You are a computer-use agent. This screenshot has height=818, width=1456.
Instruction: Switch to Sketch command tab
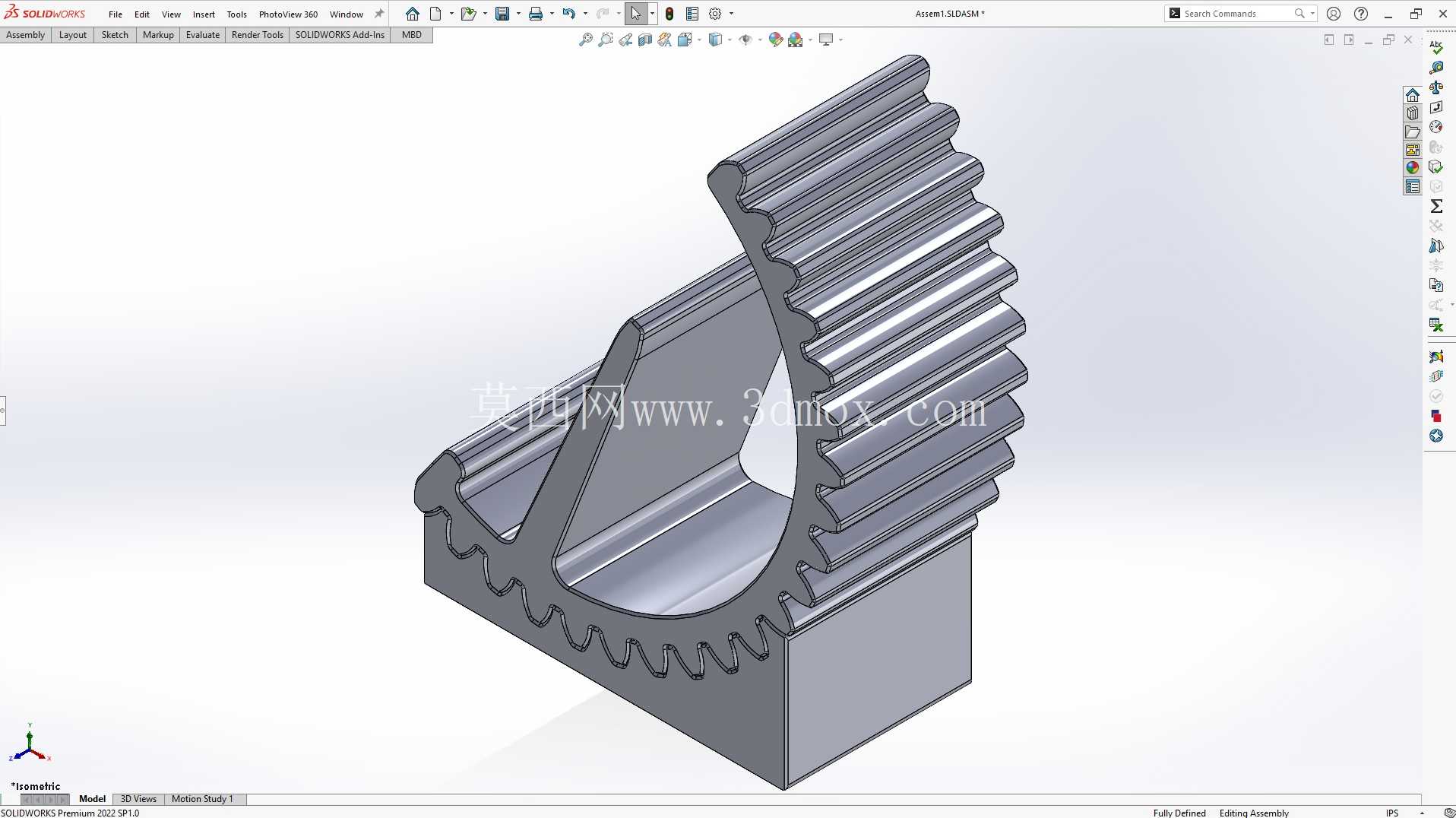click(115, 35)
